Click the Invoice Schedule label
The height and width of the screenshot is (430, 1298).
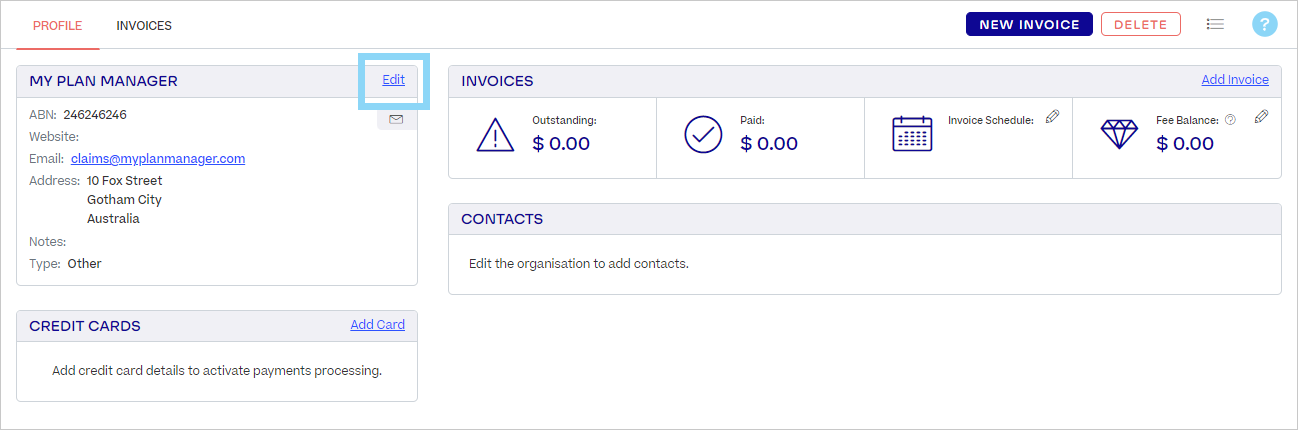coord(991,120)
